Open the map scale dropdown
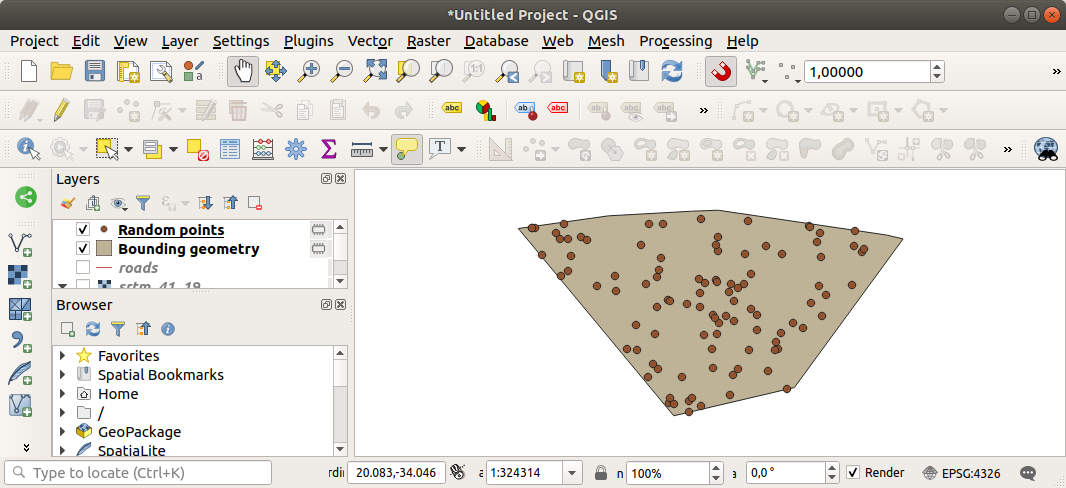Screen dimensions: 1066x488 click(572, 472)
